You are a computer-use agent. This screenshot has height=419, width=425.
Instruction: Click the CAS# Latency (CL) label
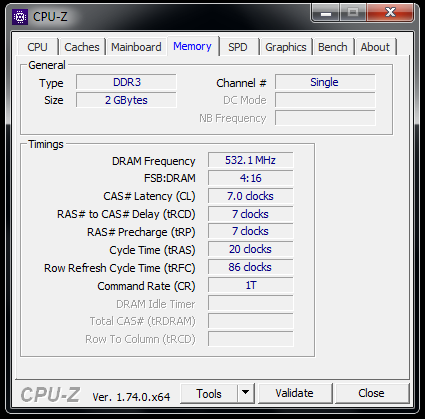149,196
